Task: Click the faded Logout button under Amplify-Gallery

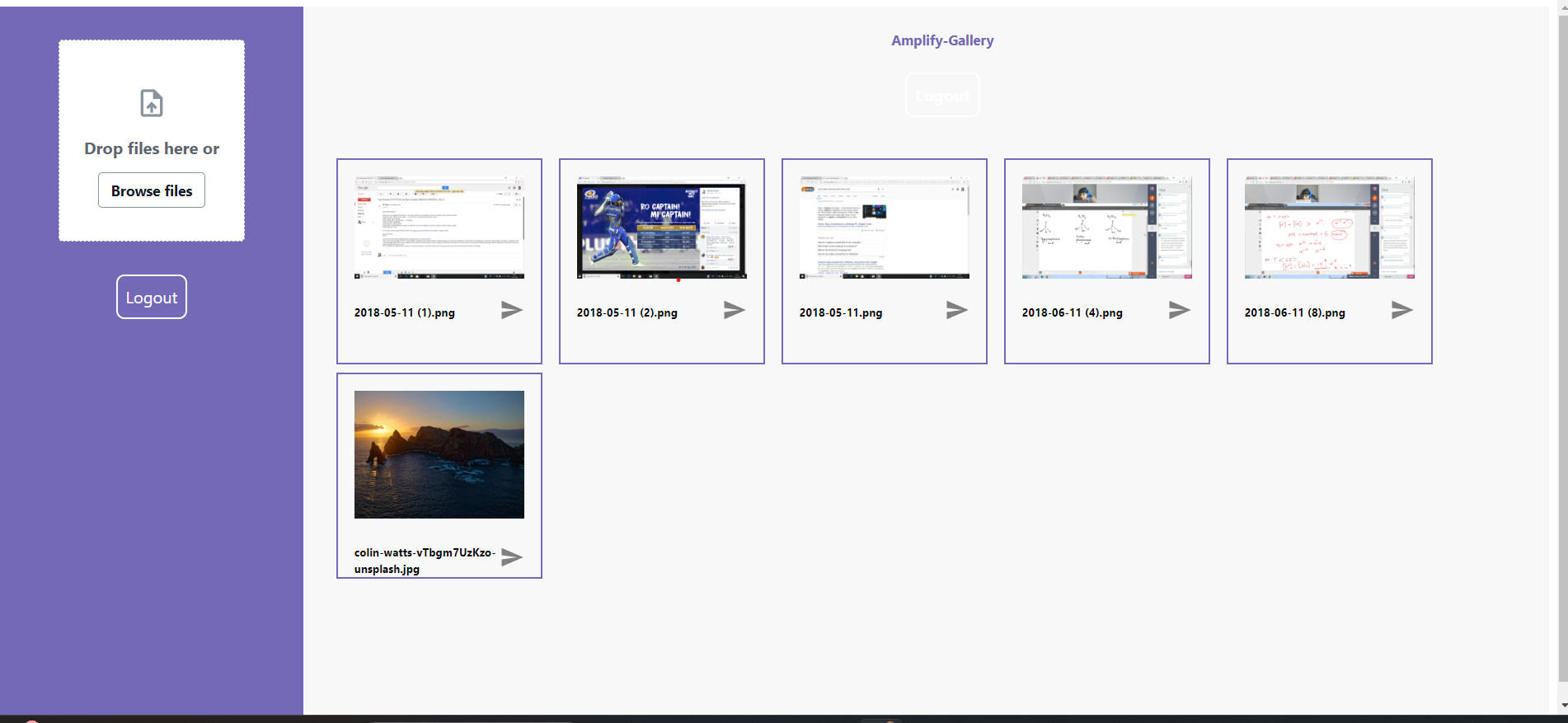Action: 942,96
